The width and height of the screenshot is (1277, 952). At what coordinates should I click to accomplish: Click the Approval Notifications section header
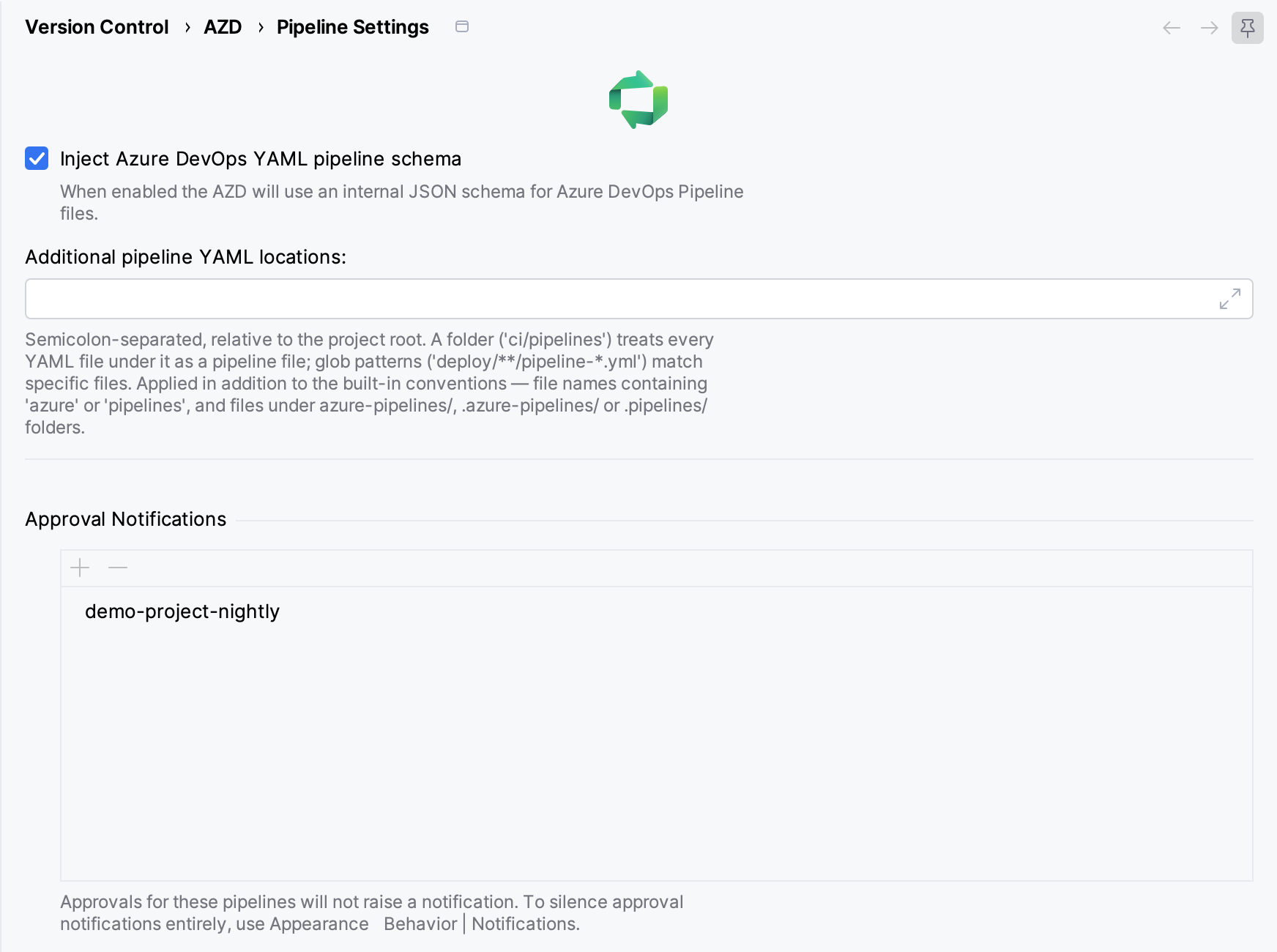[126, 519]
